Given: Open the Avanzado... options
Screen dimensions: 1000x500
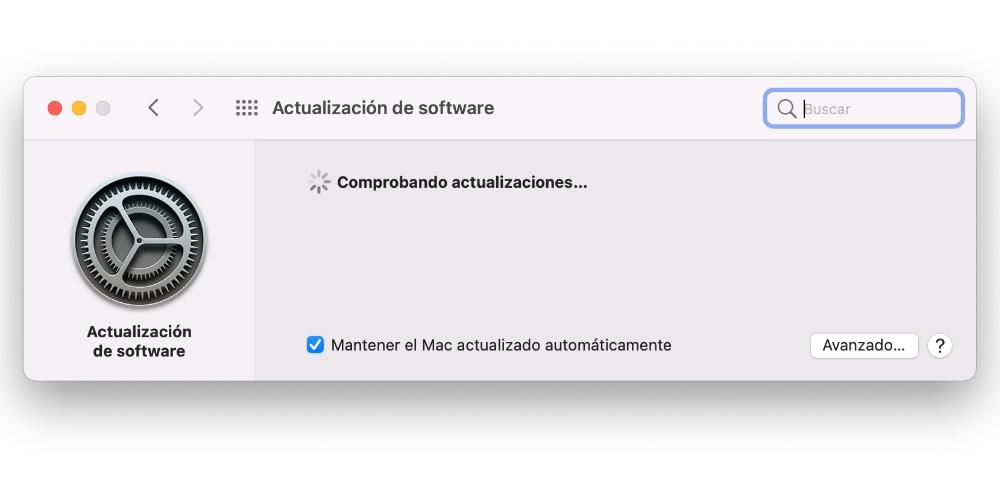Looking at the screenshot, I should tap(864, 346).
